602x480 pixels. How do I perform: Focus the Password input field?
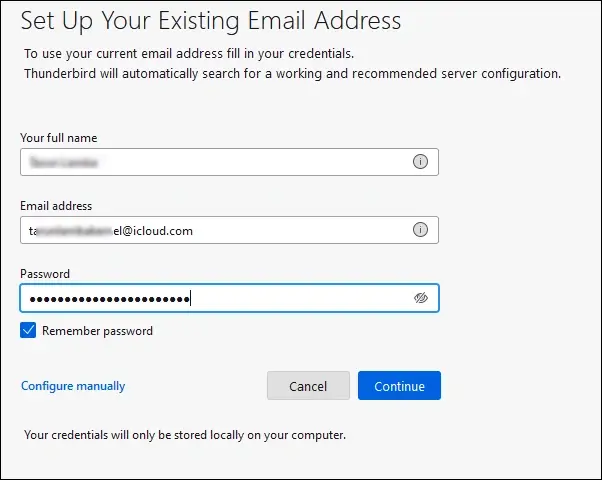(229, 298)
